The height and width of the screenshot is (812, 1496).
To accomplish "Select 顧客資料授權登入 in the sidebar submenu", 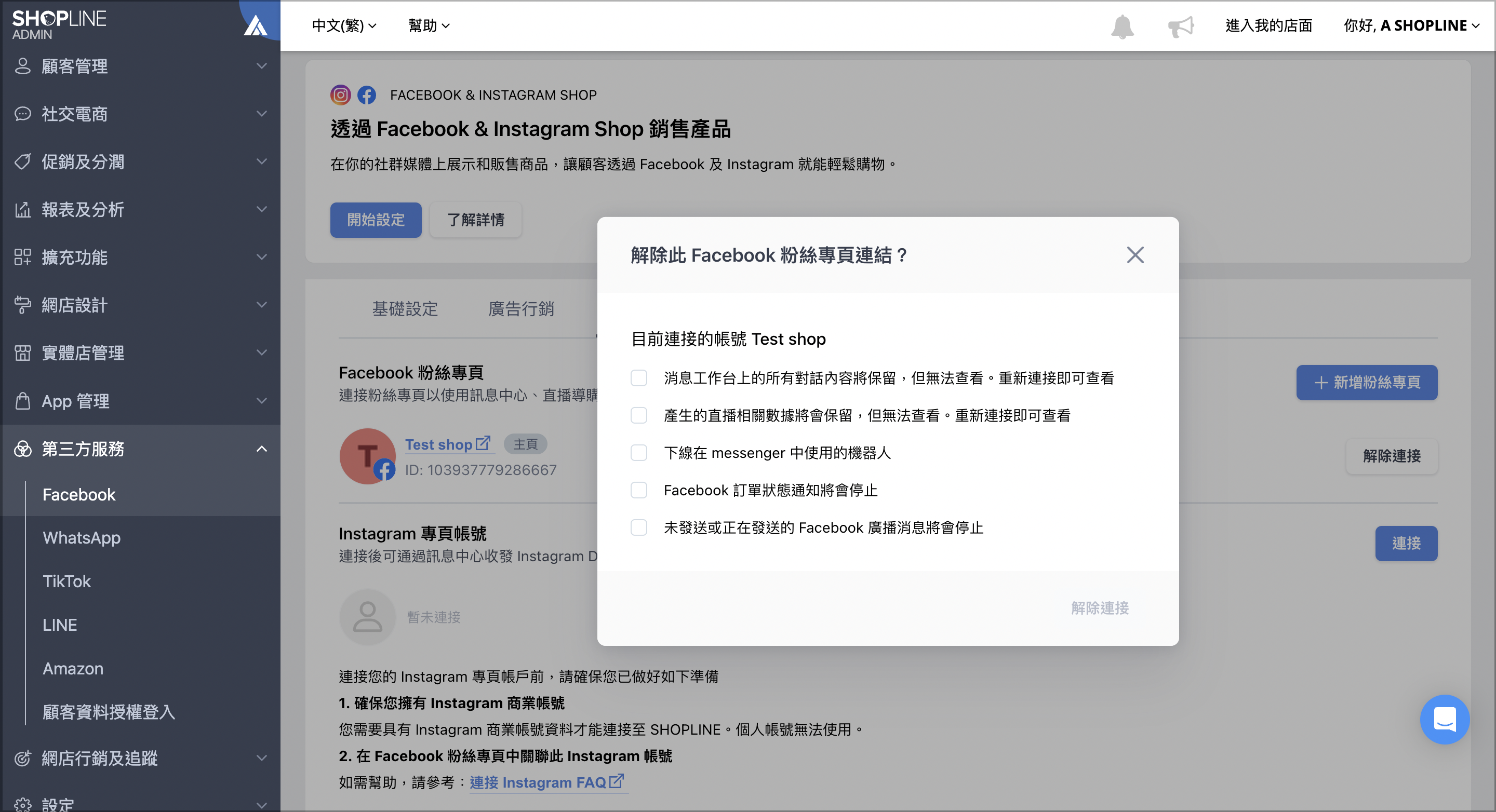I will pos(109,712).
